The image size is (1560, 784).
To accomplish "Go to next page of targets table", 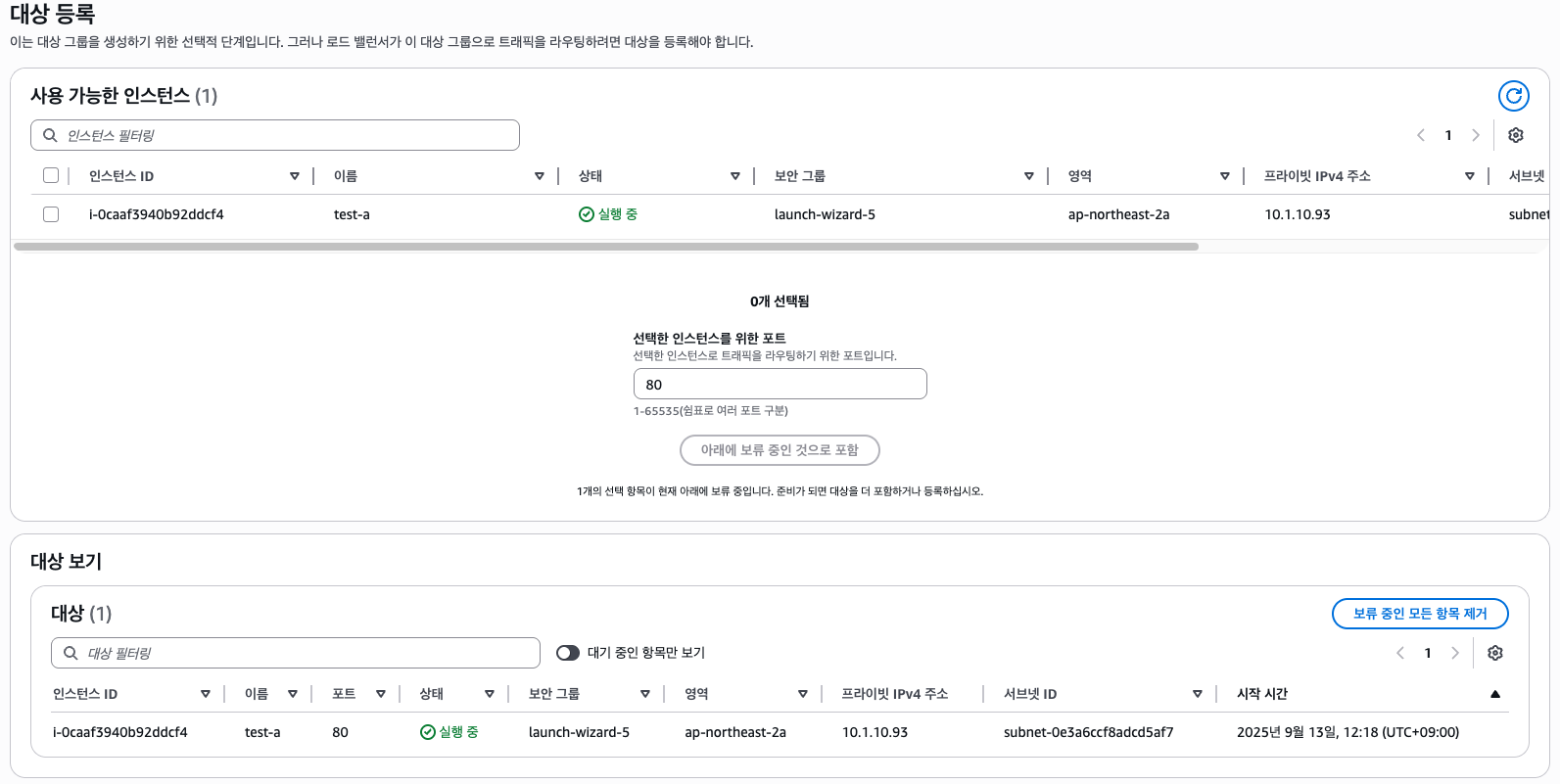I will coord(1454,653).
